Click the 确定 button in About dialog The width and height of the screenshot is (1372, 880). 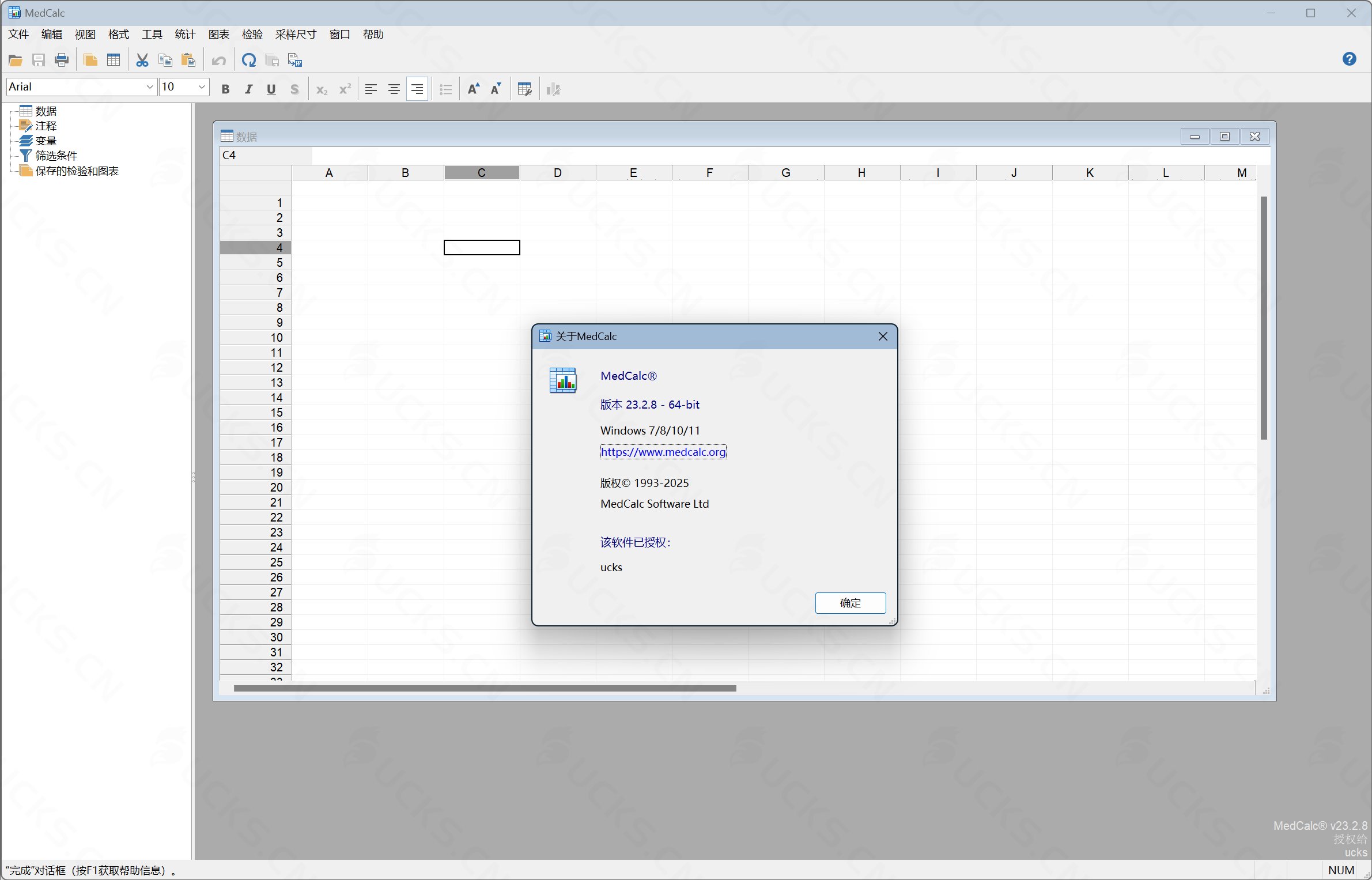tap(850, 603)
